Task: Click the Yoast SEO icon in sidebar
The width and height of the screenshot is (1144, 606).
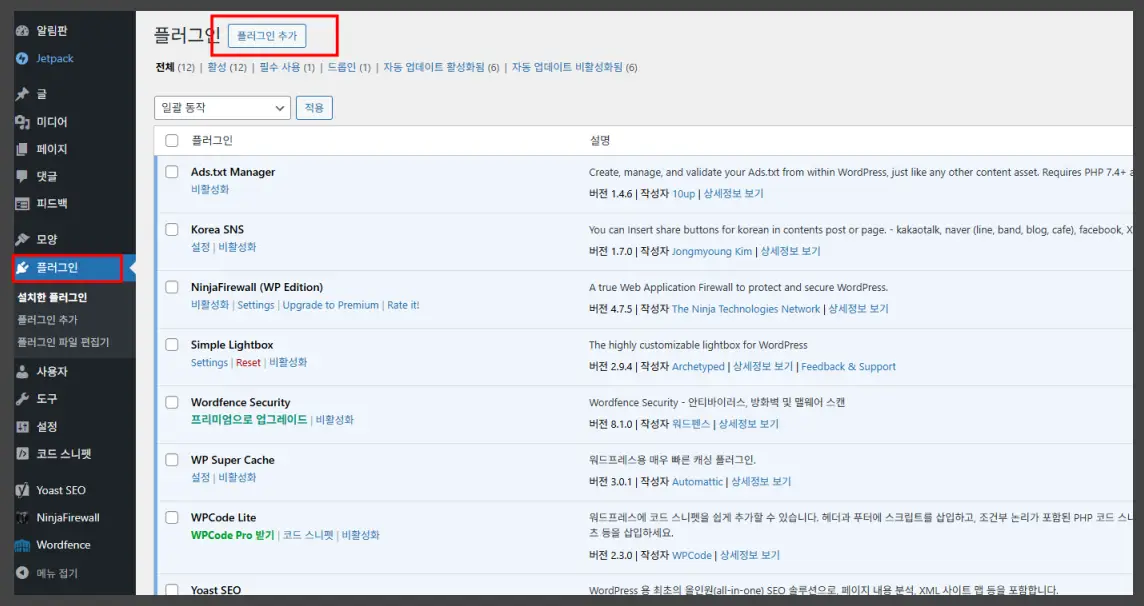Action: [23, 491]
